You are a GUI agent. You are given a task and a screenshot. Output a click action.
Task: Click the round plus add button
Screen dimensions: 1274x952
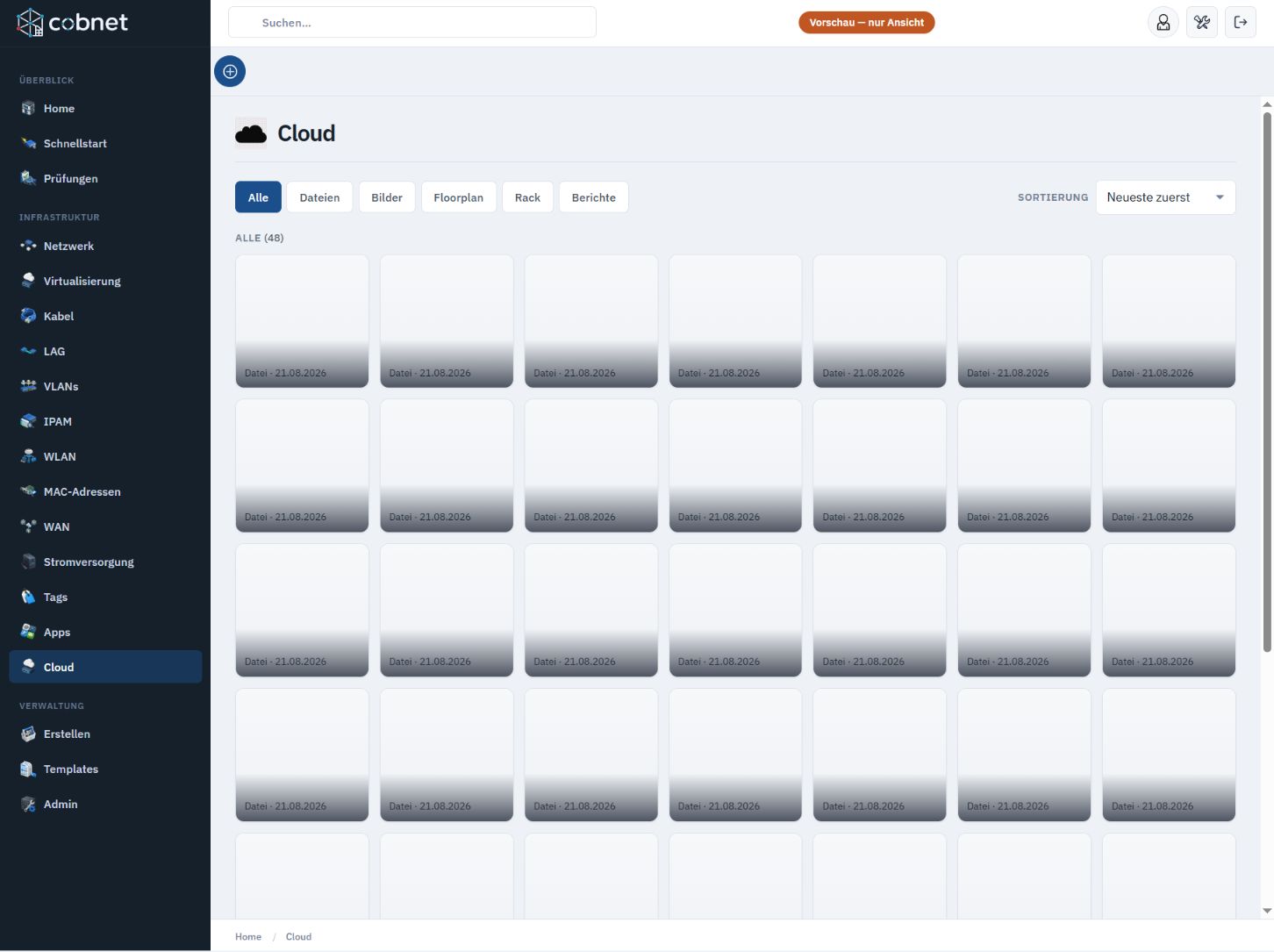tap(230, 72)
